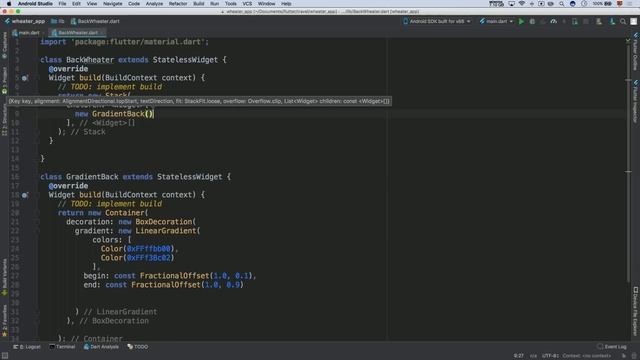This screenshot has height=360, width=640.
Task: Click the Context status bar entry
Action: tap(587, 356)
